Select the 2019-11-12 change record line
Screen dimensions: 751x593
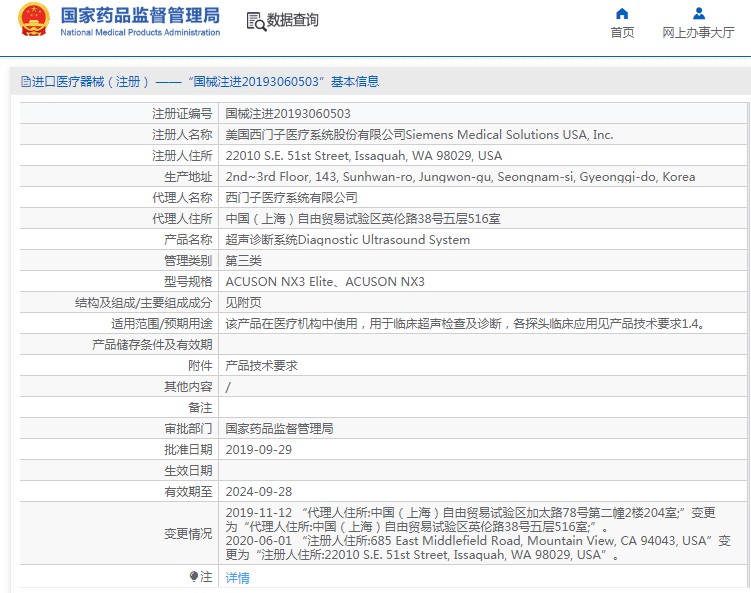[x=470, y=520]
